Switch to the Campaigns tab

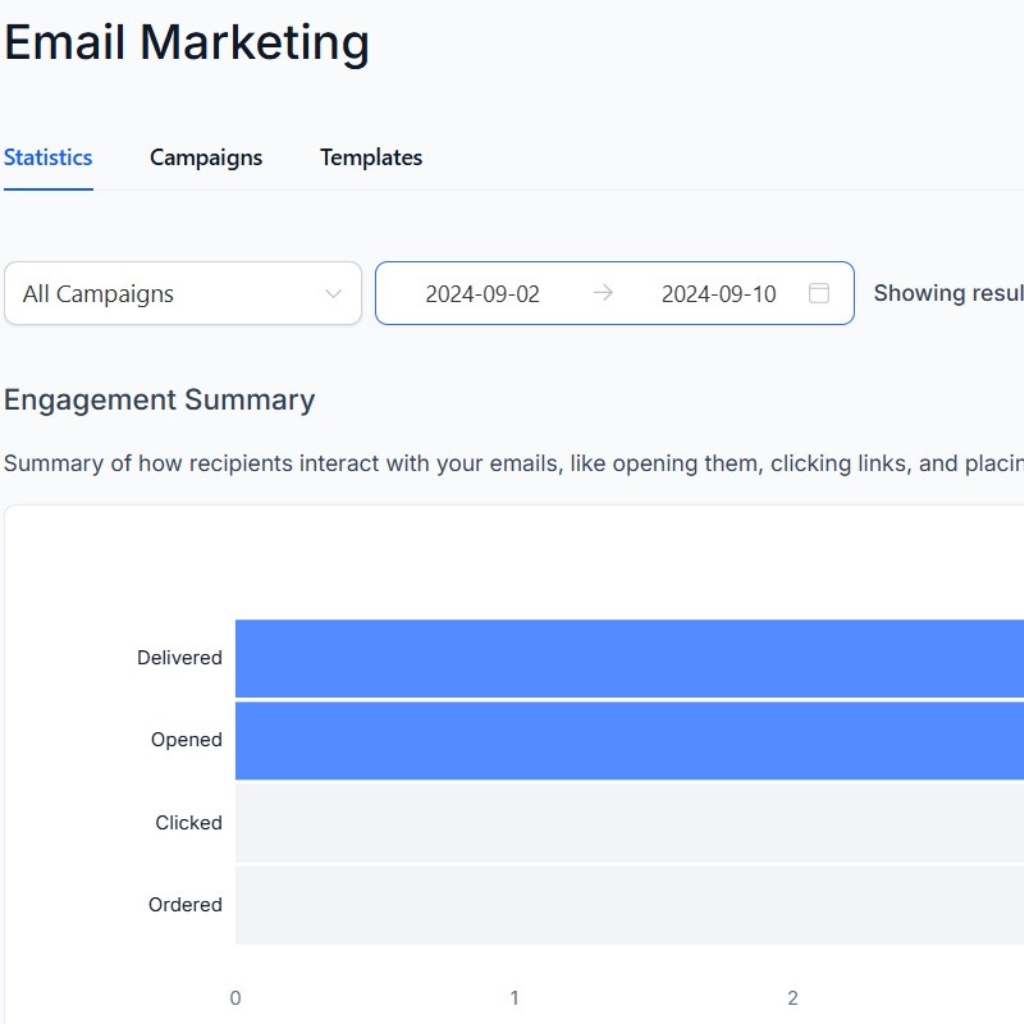[206, 157]
